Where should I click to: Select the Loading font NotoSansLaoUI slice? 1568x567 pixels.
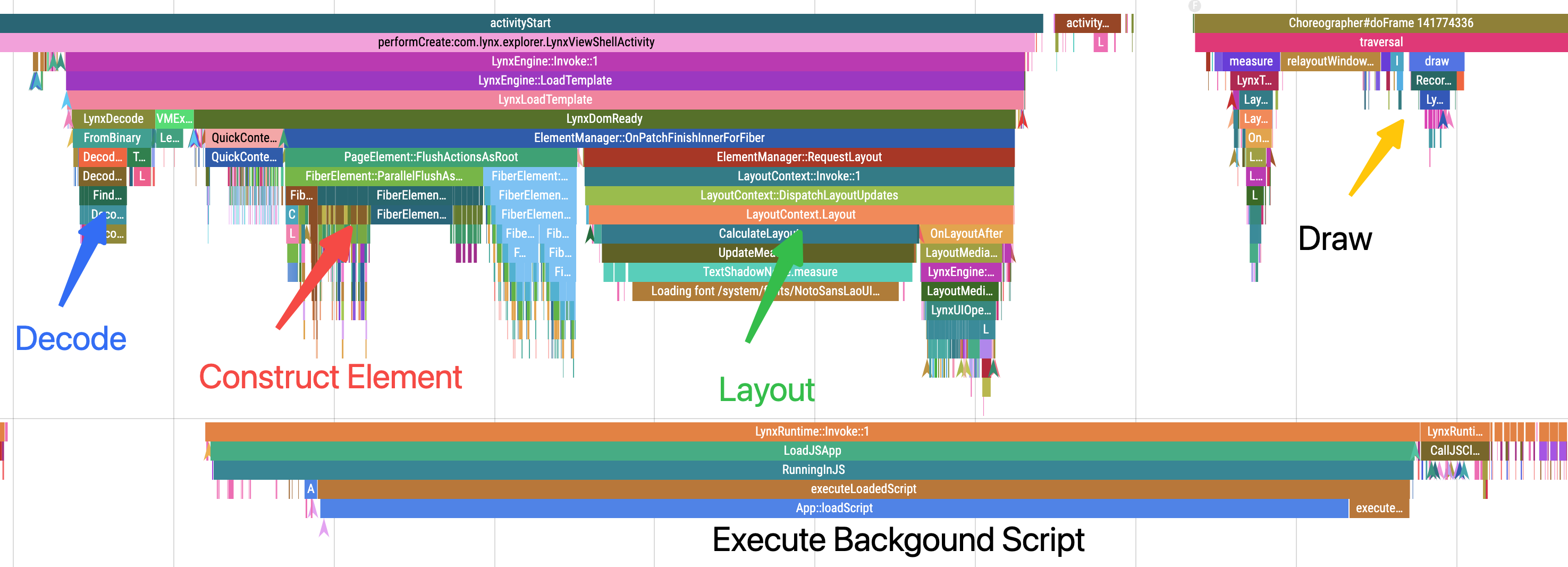pyautogui.click(x=765, y=291)
